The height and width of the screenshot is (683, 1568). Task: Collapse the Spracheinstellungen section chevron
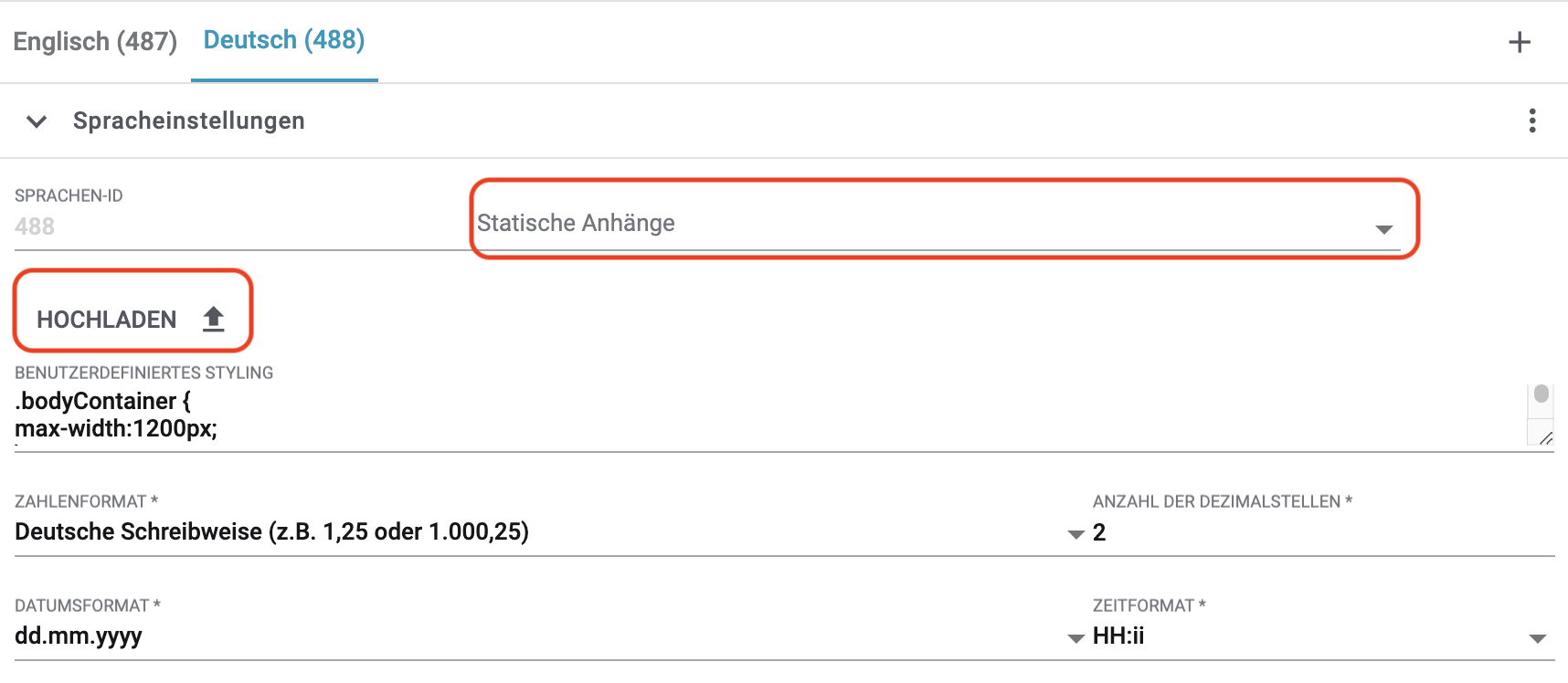37,121
